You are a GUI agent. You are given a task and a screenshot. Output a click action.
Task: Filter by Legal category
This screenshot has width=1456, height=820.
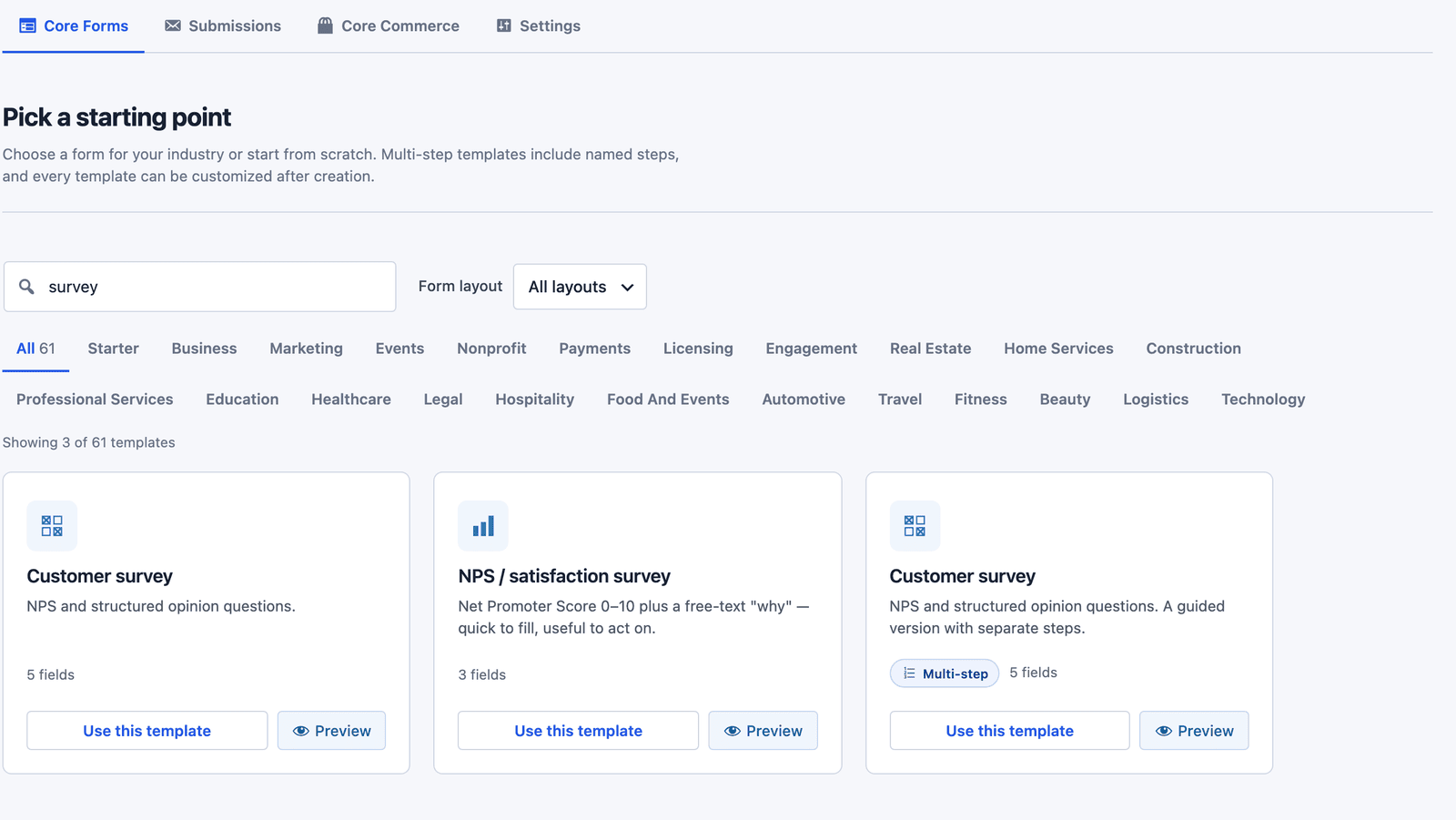443,400
